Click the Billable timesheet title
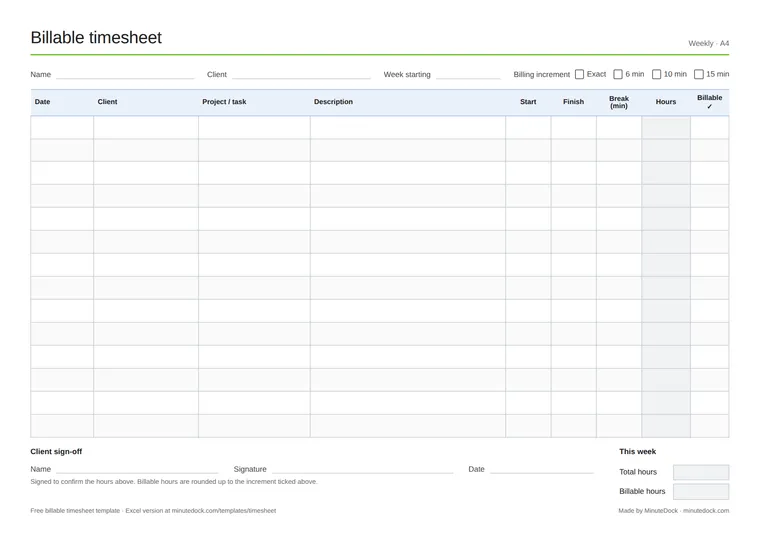Screen dimensions: 760x537 [x=96, y=37]
